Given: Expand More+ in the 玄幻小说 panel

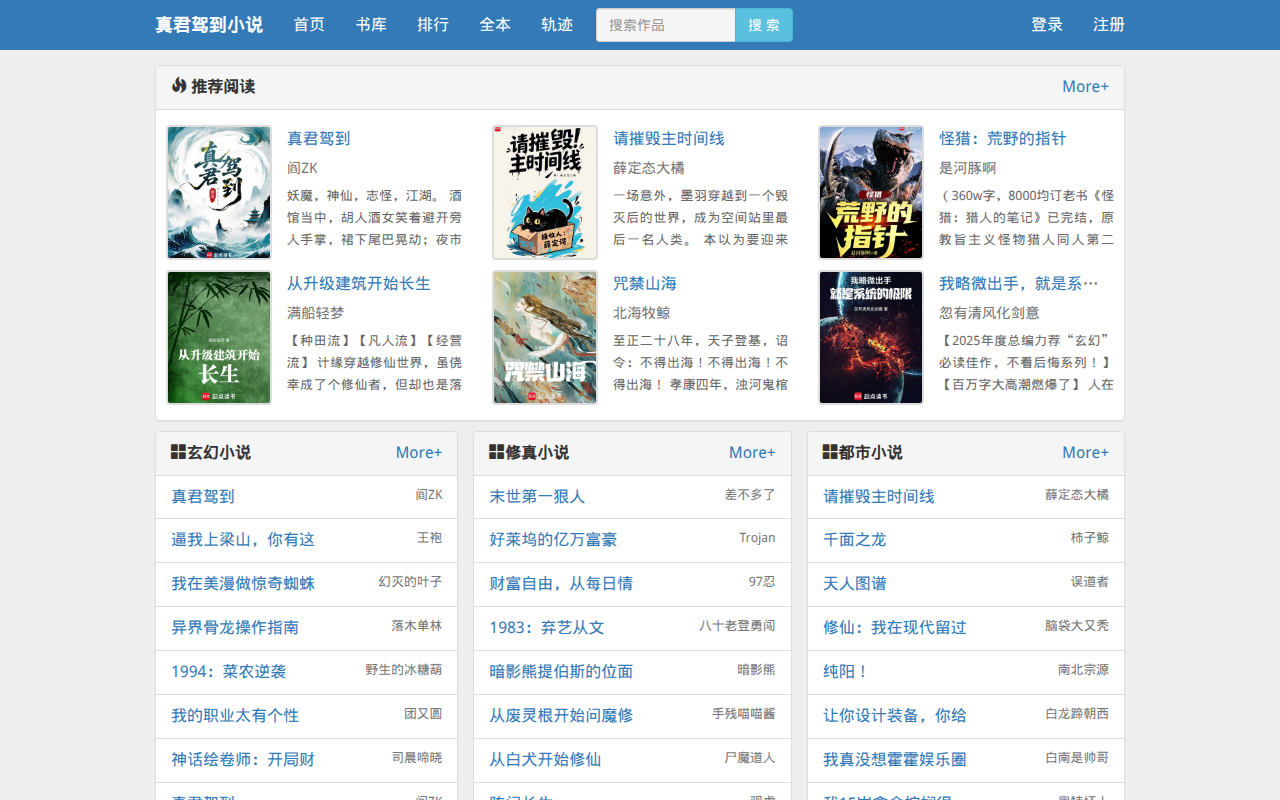Looking at the screenshot, I should (418, 453).
